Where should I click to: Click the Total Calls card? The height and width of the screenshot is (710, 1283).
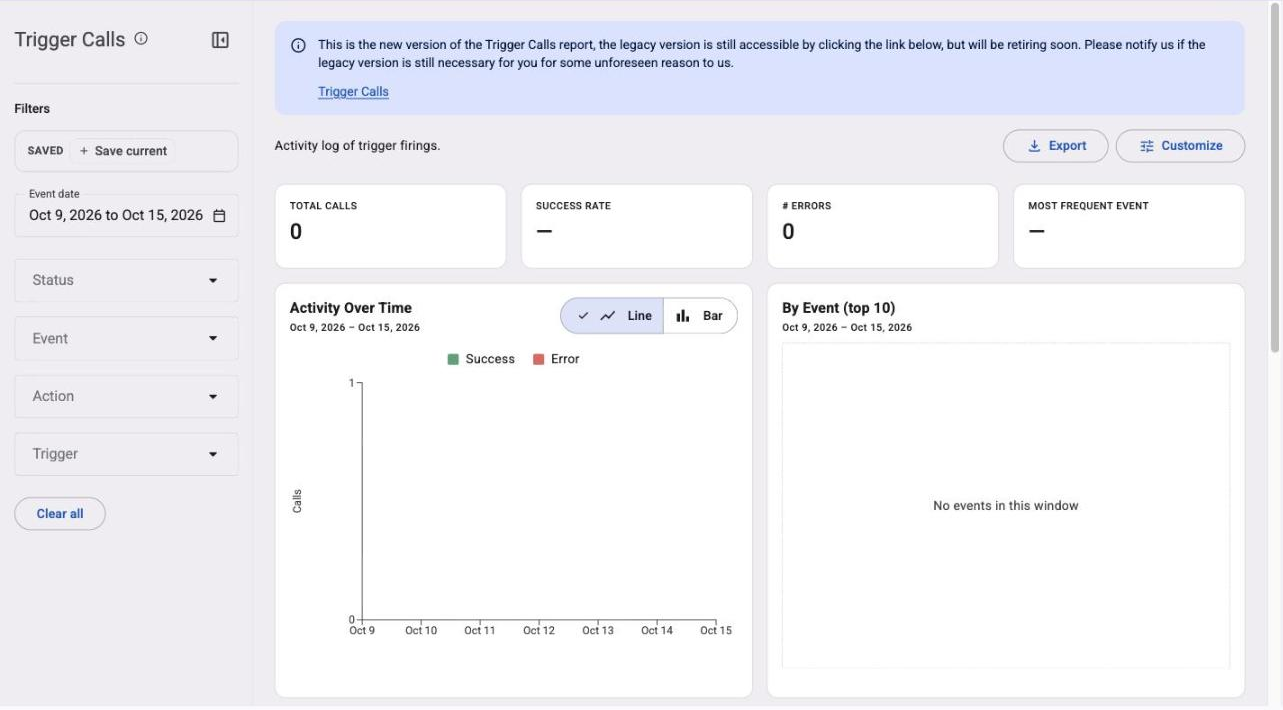pos(391,226)
